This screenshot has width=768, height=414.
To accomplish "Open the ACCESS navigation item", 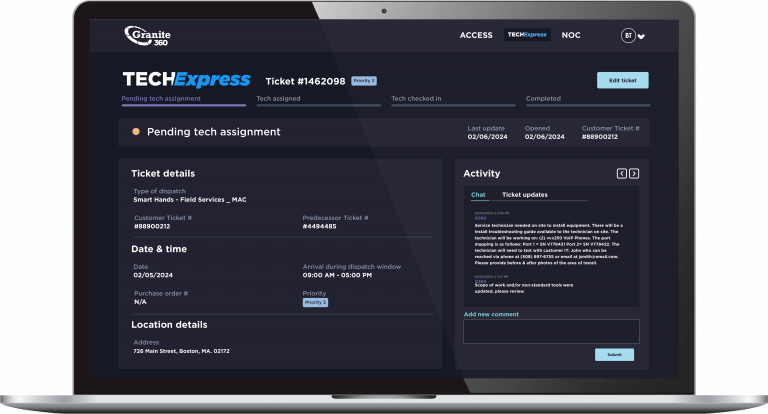I will (476, 35).
